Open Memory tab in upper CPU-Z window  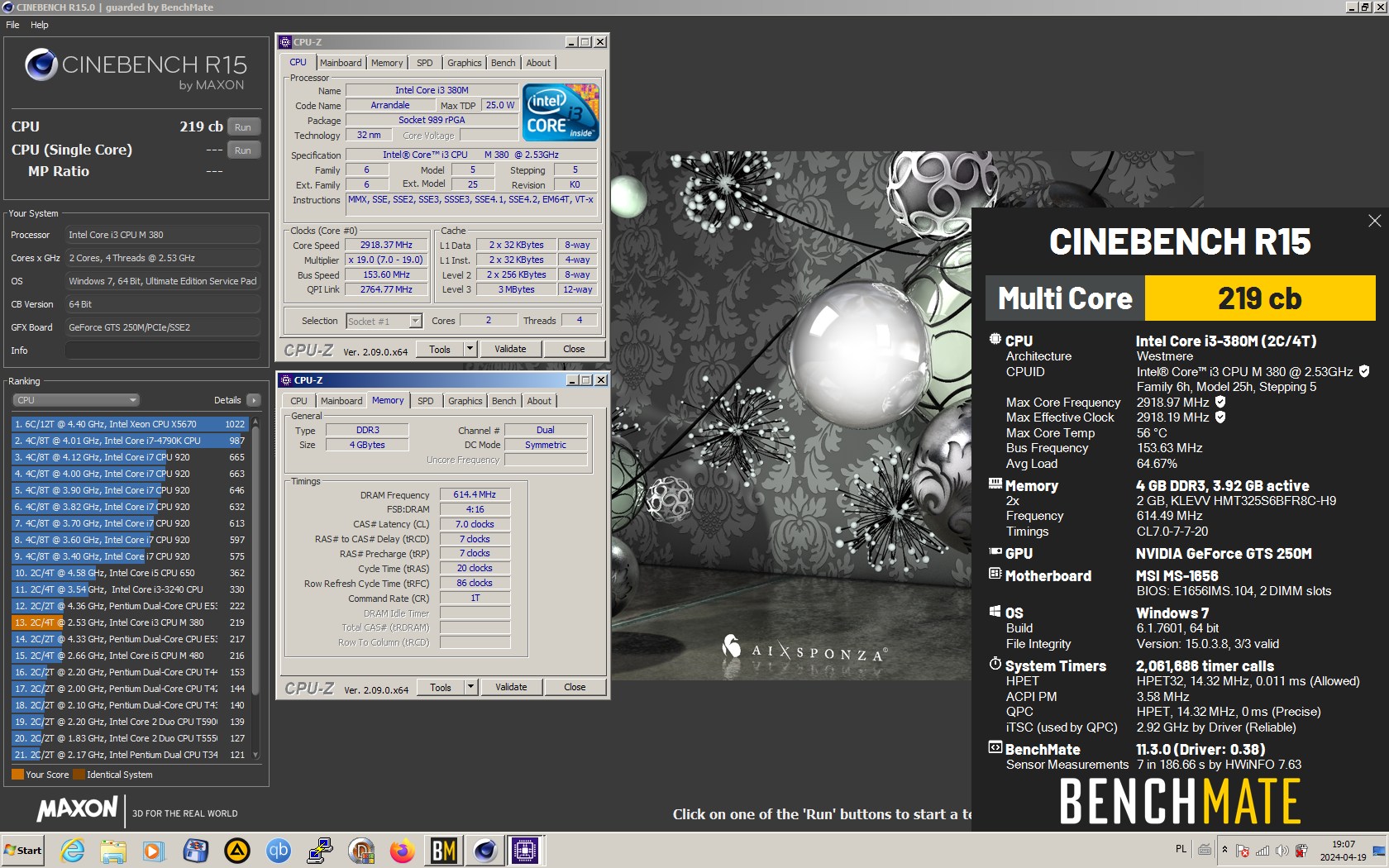pyautogui.click(x=387, y=63)
